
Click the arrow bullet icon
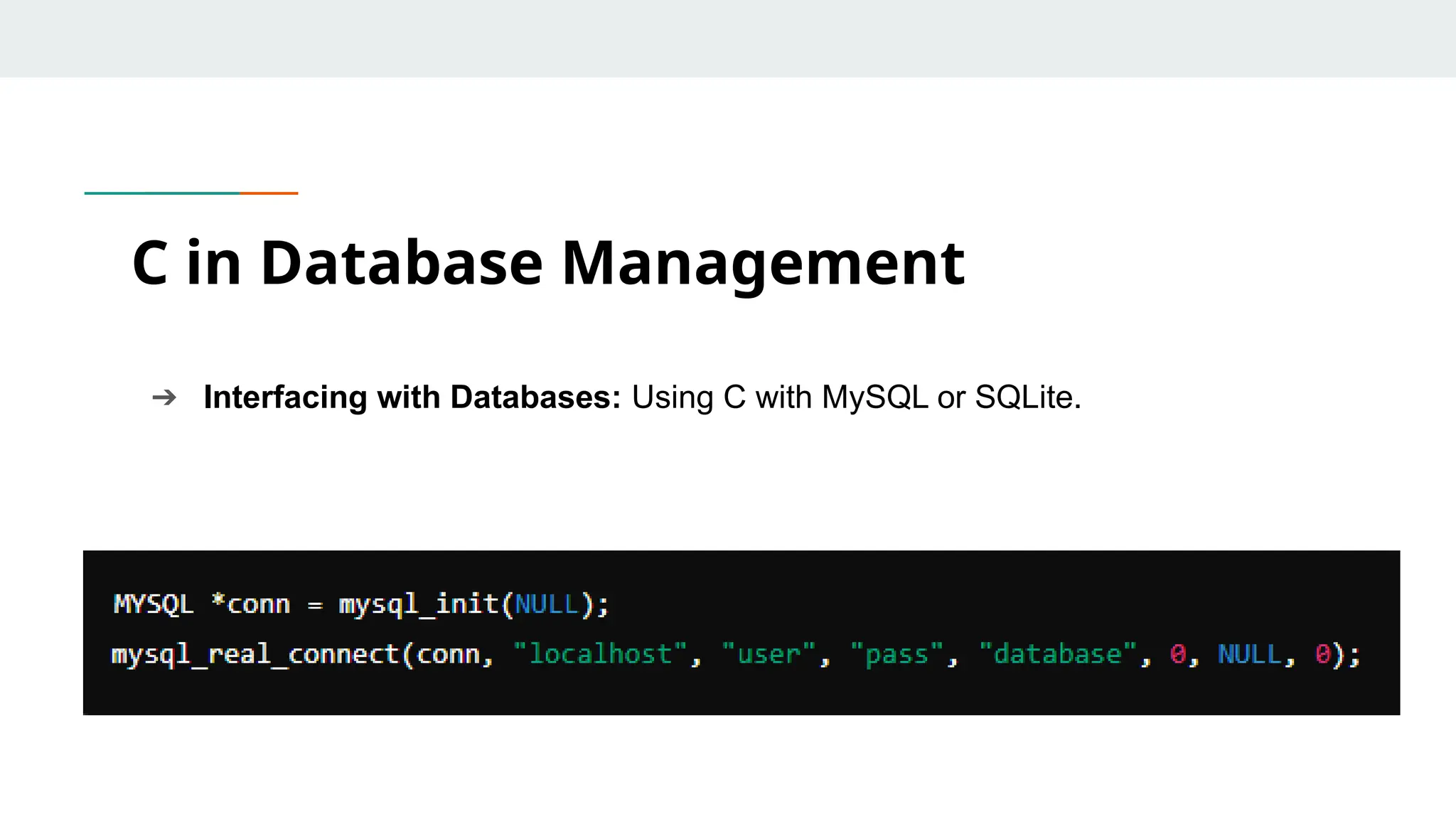click(x=164, y=397)
